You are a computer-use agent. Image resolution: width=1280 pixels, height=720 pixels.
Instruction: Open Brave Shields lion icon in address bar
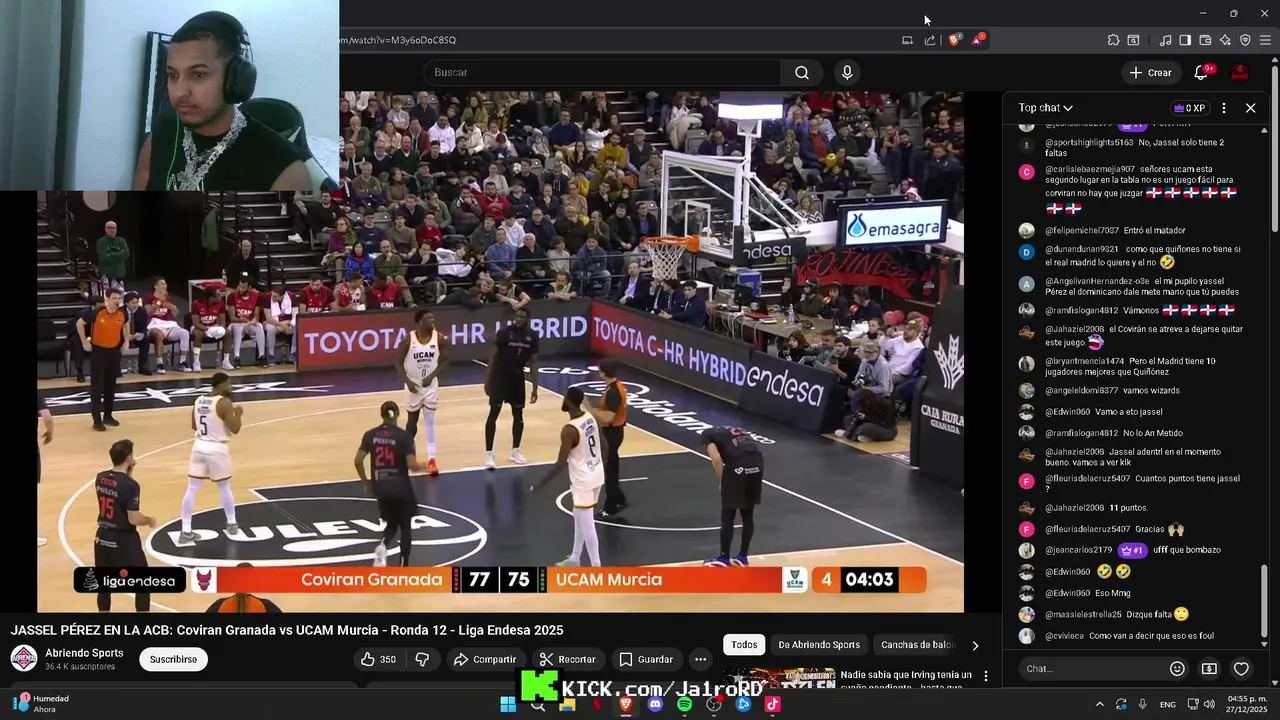point(954,40)
